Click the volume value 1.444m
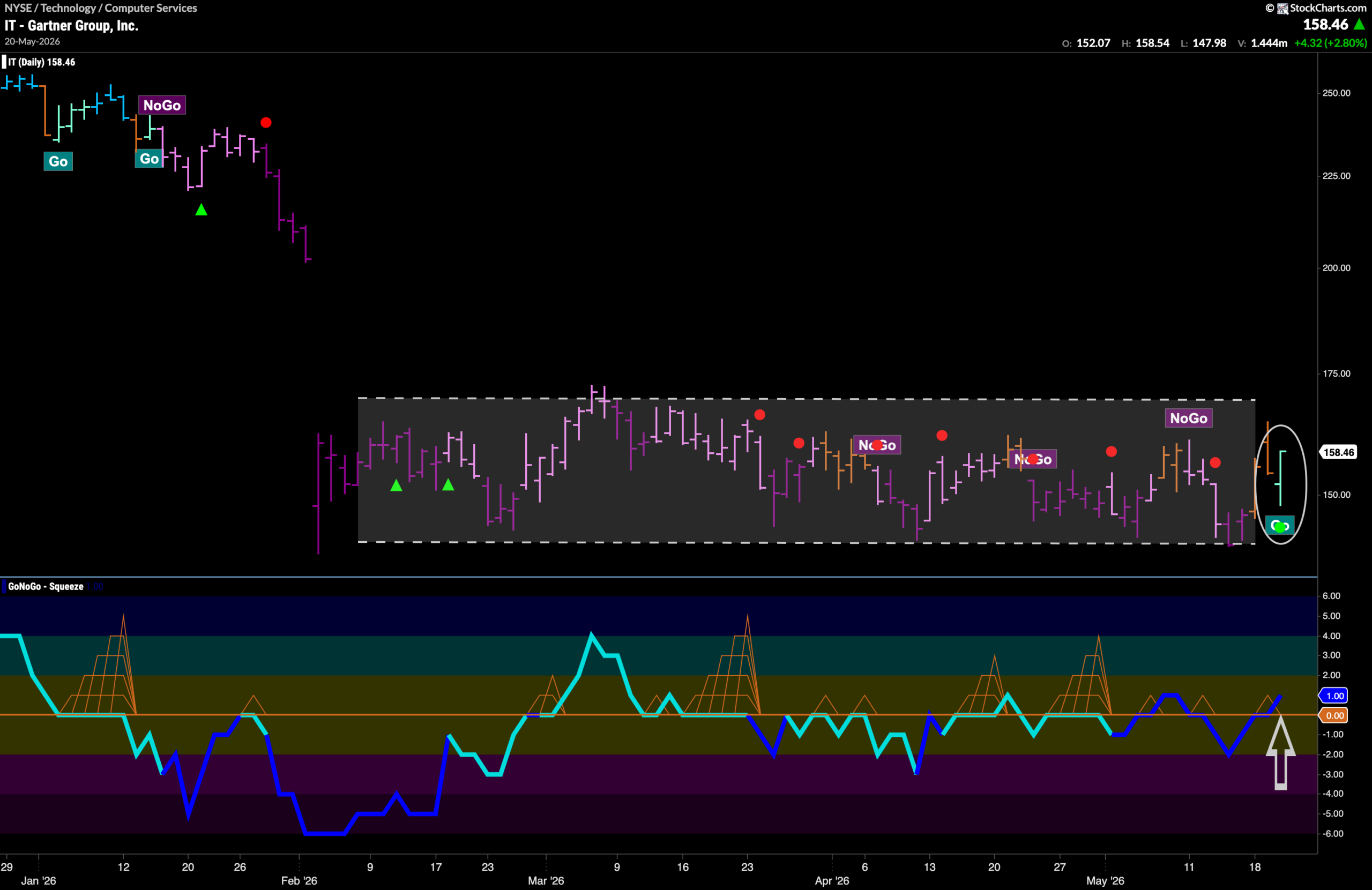The height and width of the screenshot is (890, 1372). [x=1269, y=43]
